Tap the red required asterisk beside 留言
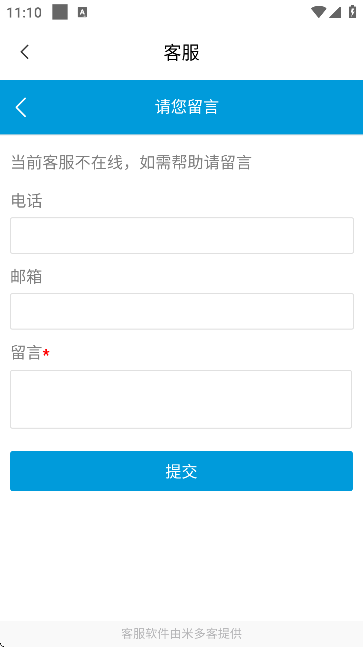 (x=46, y=353)
